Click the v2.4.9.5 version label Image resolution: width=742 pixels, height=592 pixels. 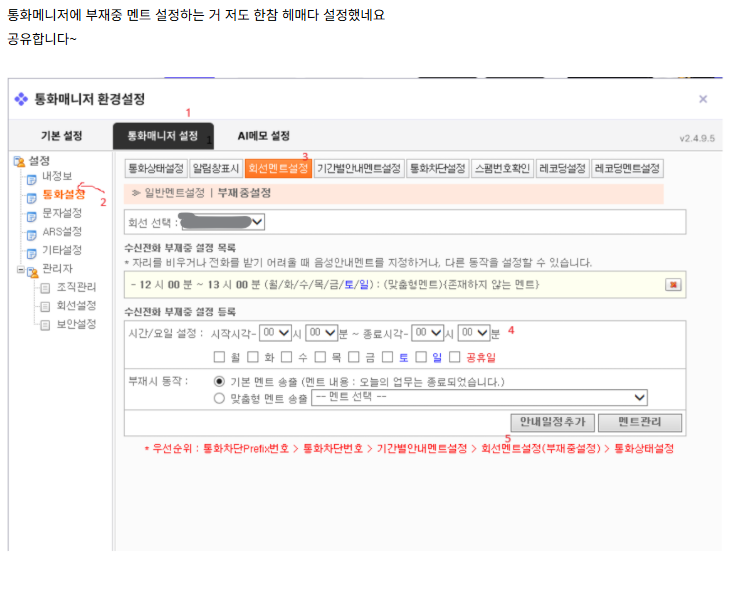[697, 139]
